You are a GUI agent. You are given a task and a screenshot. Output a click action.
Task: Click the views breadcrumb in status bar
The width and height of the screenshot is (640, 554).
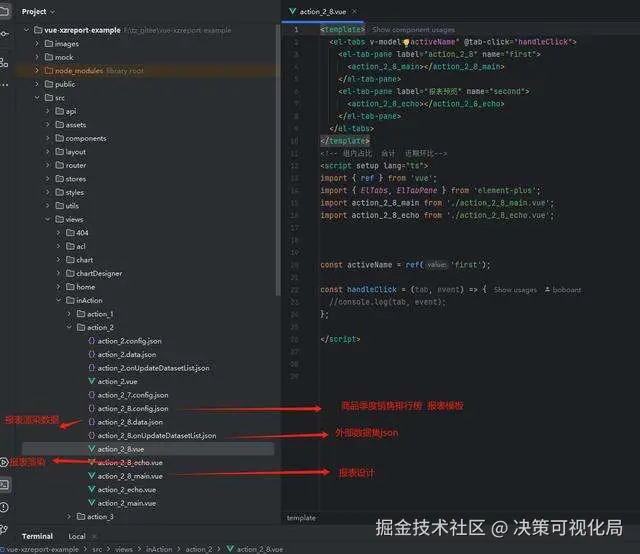[124, 549]
